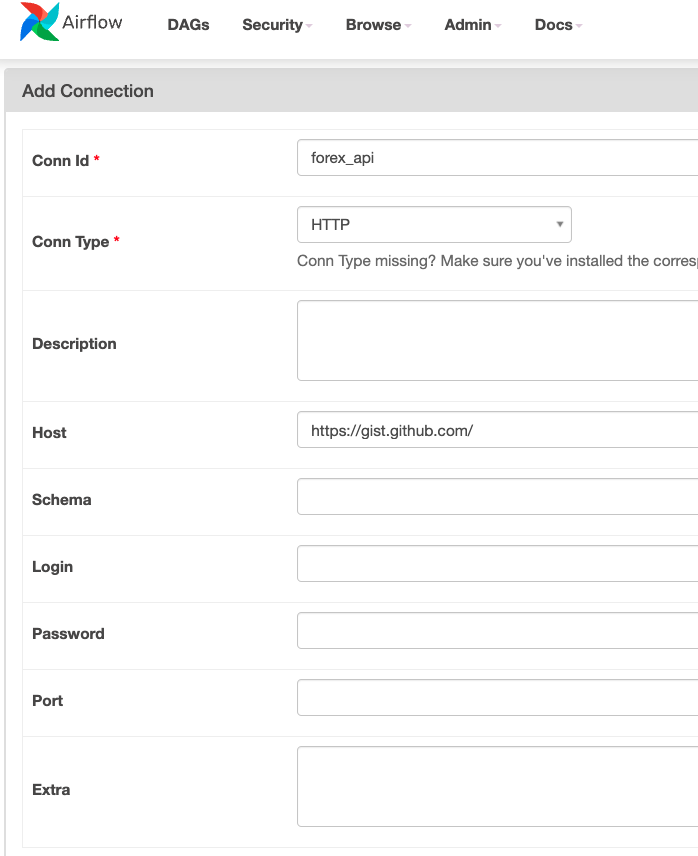
Task: Select the Host field with gist.github.com
Action: [498, 430]
